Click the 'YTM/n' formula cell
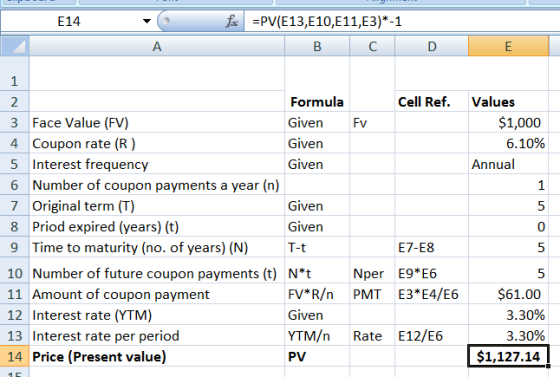Viewport: 560px width, 377px height. click(317, 336)
